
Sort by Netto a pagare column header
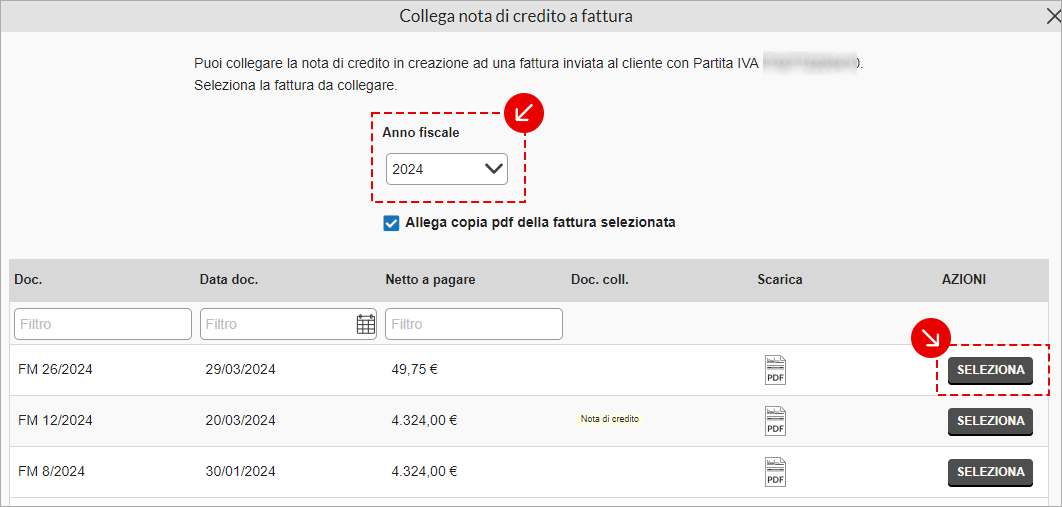click(430, 280)
